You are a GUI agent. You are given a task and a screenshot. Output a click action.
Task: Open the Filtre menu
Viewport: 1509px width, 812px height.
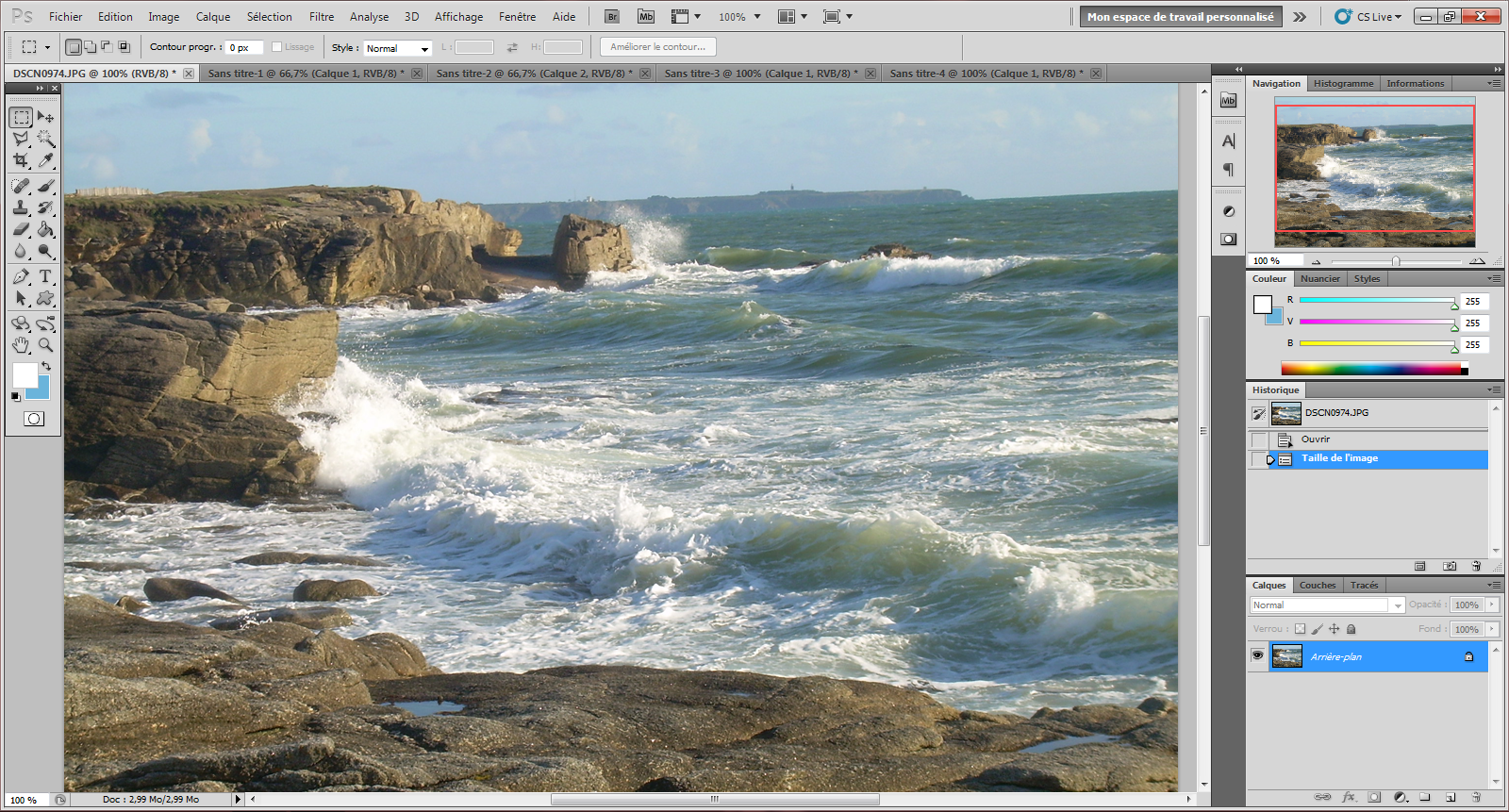pyautogui.click(x=321, y=17)
